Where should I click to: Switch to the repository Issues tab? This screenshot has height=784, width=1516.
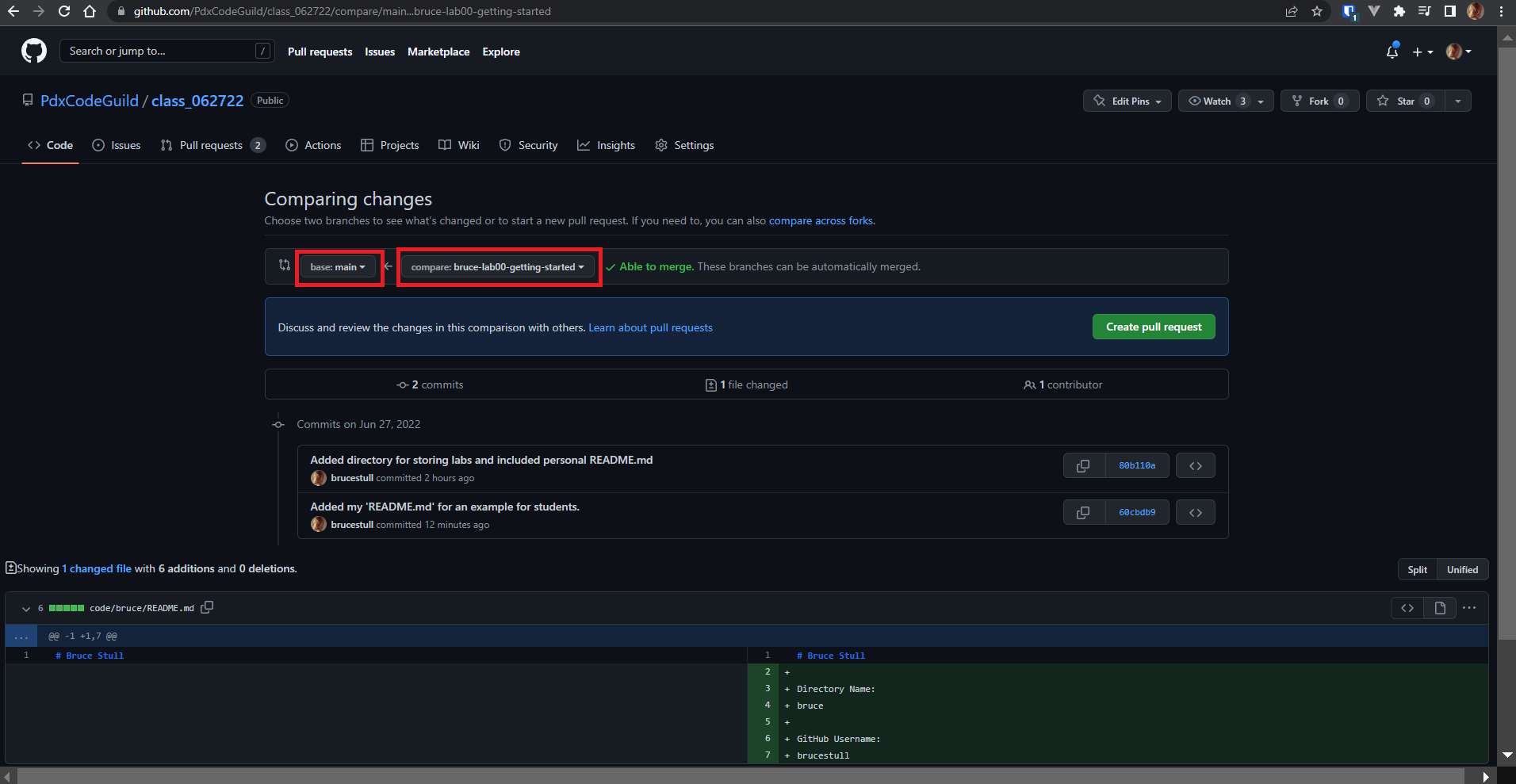pos(117,145)
